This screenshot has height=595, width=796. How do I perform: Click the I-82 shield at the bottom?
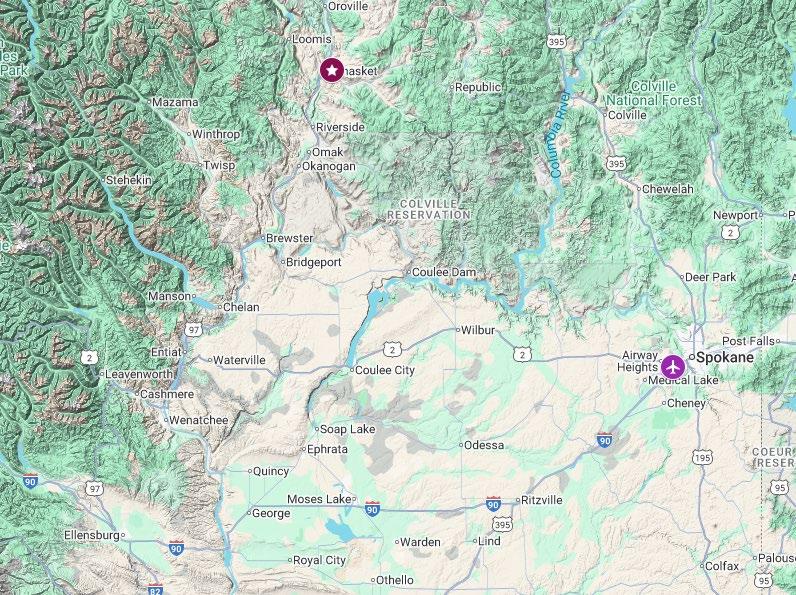coord(155,590)
